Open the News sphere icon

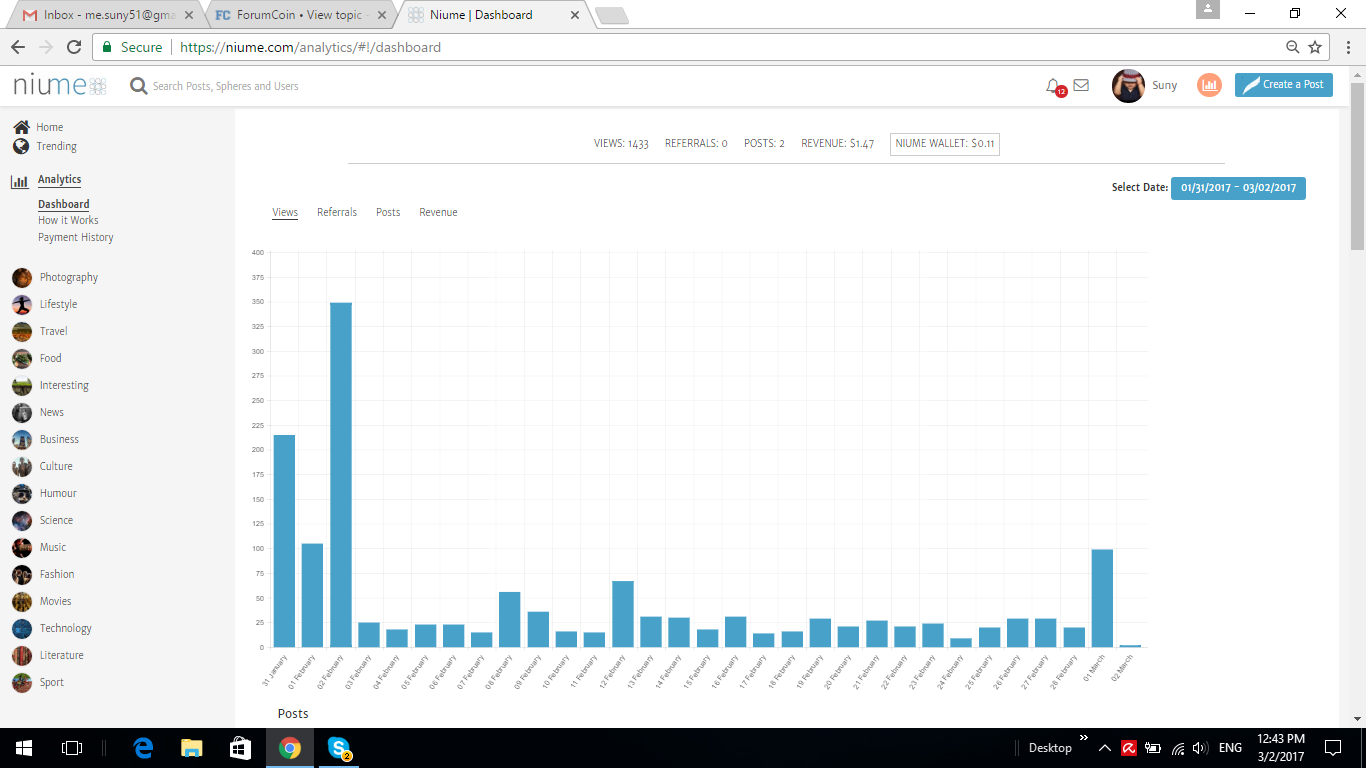(22, 412)
